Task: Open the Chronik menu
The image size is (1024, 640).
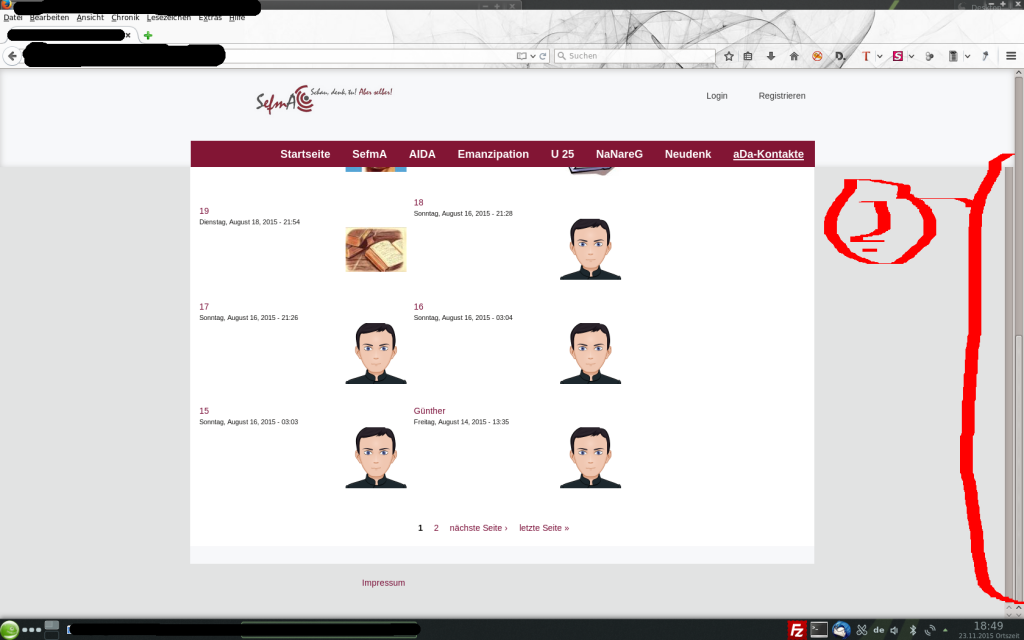Action: tap(125, 18)
